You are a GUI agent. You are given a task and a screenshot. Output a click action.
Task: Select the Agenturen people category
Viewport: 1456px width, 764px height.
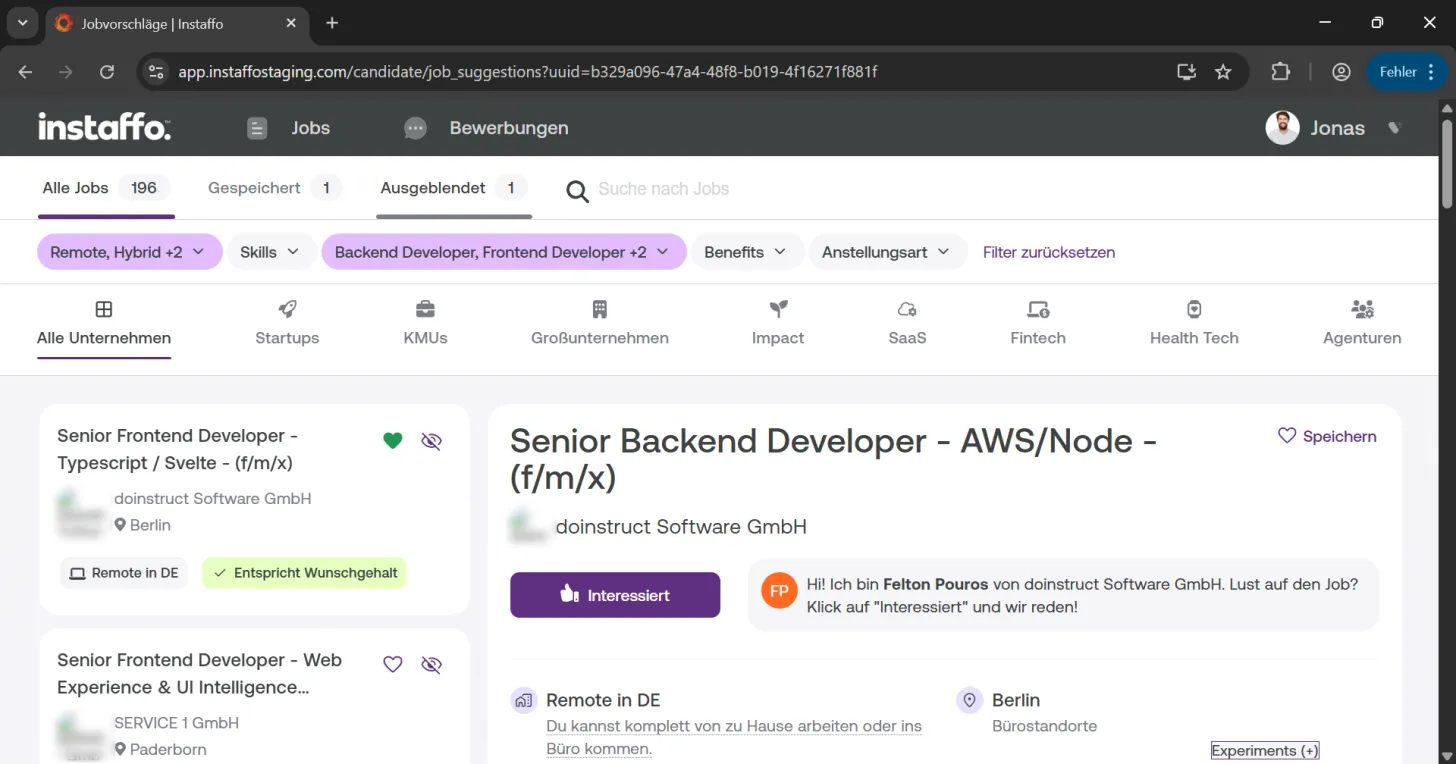click(1362, 324)
